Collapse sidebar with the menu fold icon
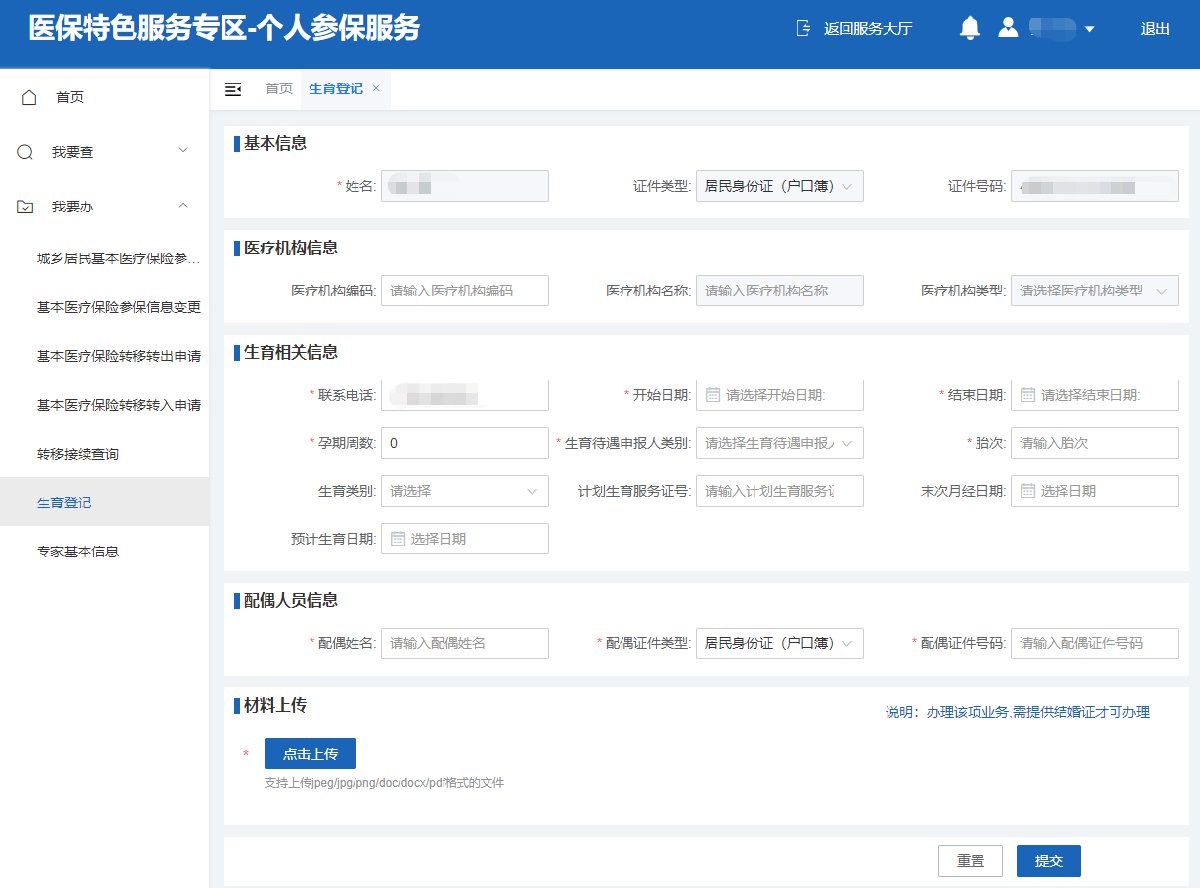The image size is (1200, 888). pyautogui.click(x=233, y=89)
